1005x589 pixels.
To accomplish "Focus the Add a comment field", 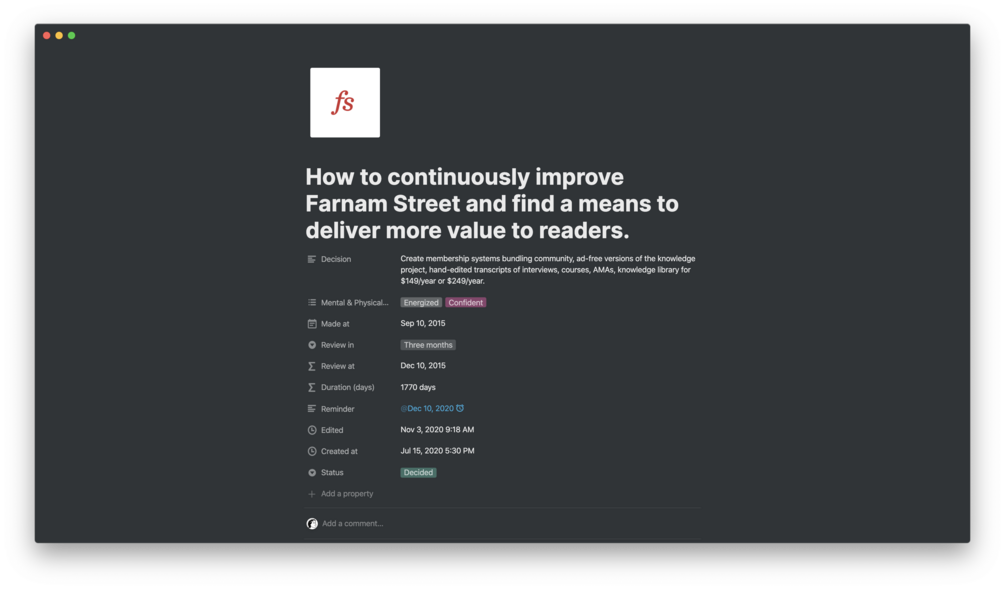I will pyautogui.click(x=353, y=524).
